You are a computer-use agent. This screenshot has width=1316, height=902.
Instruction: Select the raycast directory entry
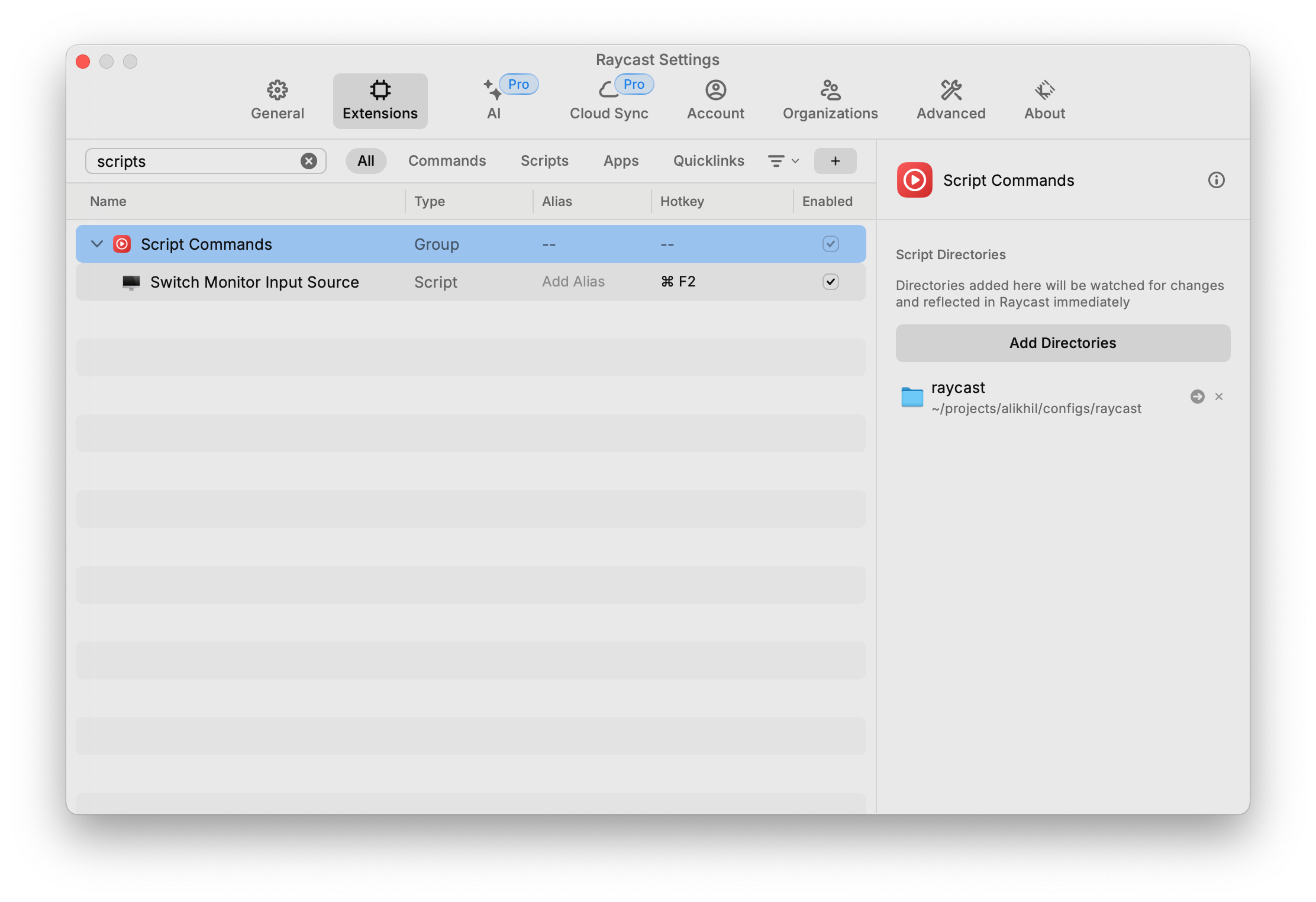point(1063,397)
